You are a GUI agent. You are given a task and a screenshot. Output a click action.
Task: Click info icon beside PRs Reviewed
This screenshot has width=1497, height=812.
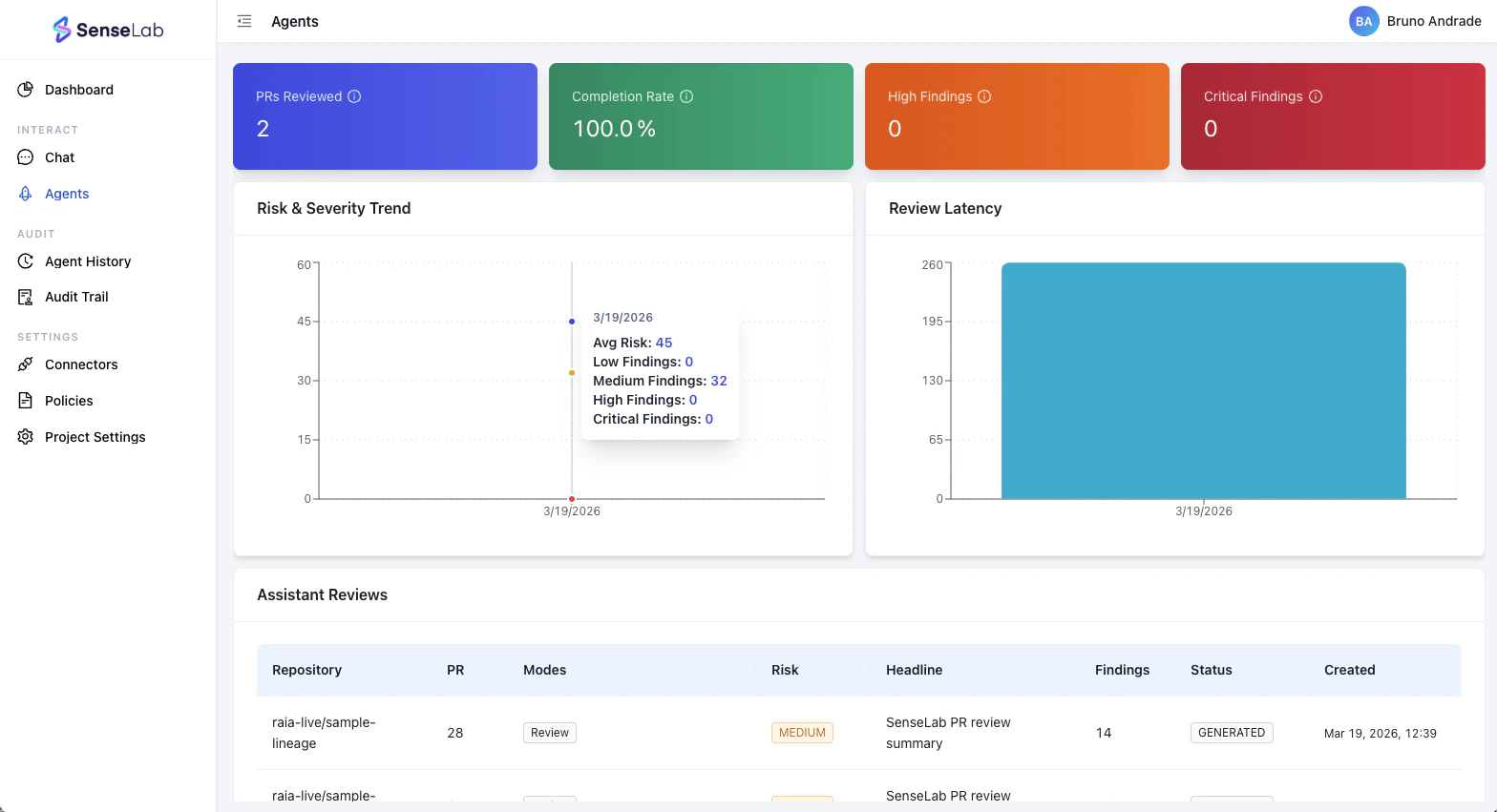(x=354, y=96)
